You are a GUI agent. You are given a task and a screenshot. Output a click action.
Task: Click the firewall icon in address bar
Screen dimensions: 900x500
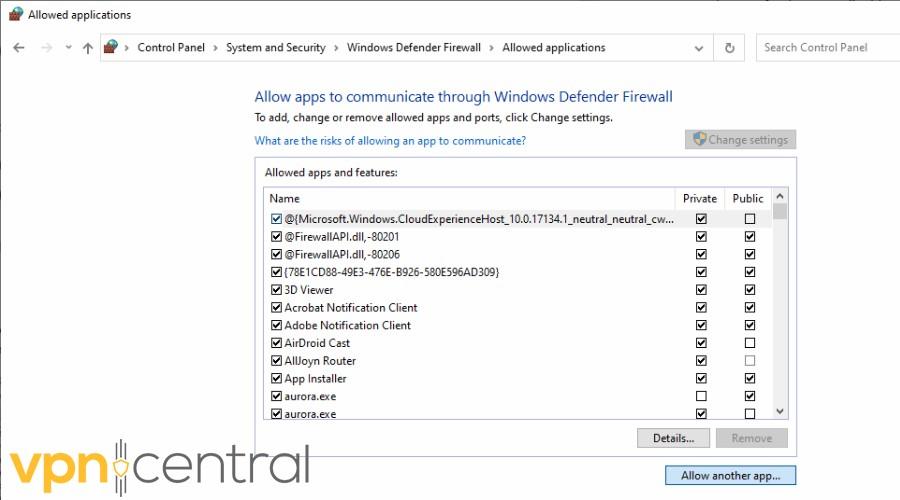111,46
